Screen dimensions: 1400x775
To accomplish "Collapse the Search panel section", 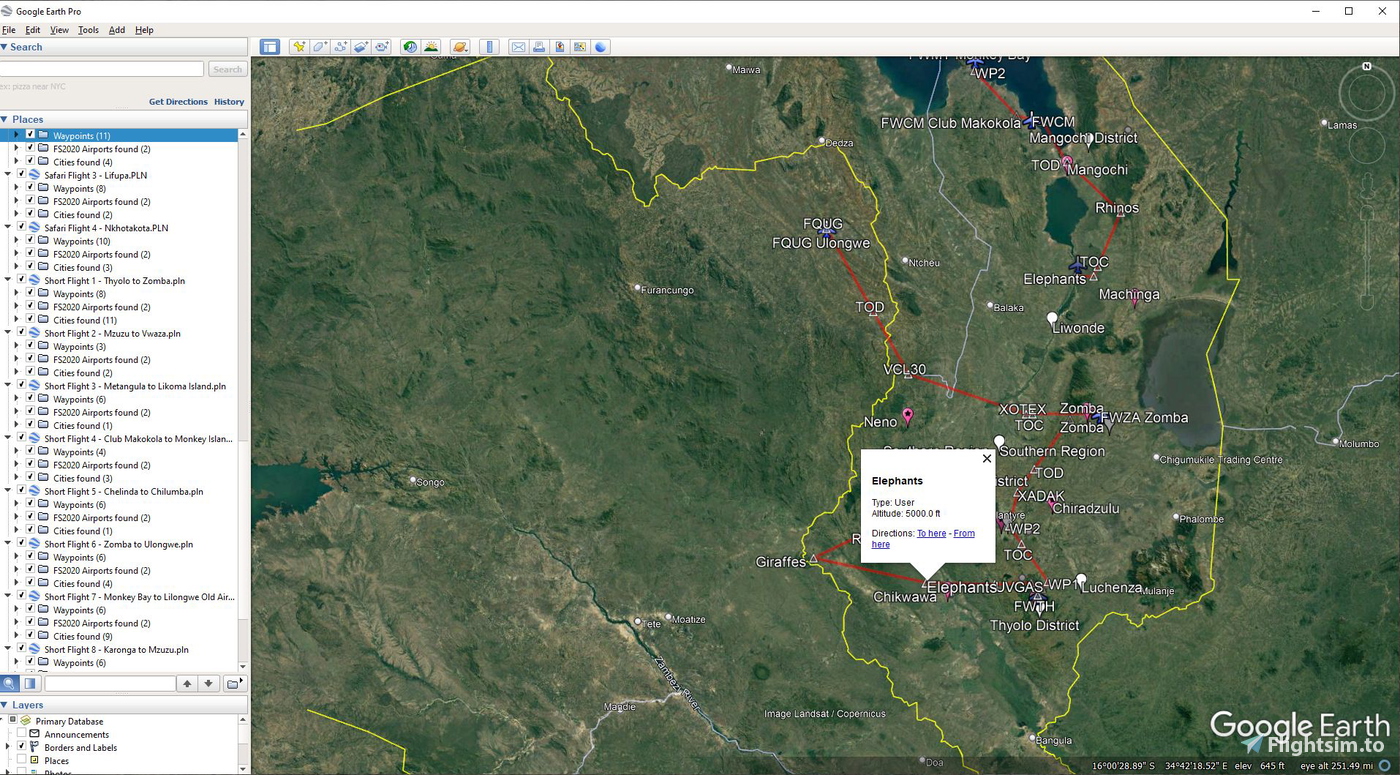I will pos(4,47).
